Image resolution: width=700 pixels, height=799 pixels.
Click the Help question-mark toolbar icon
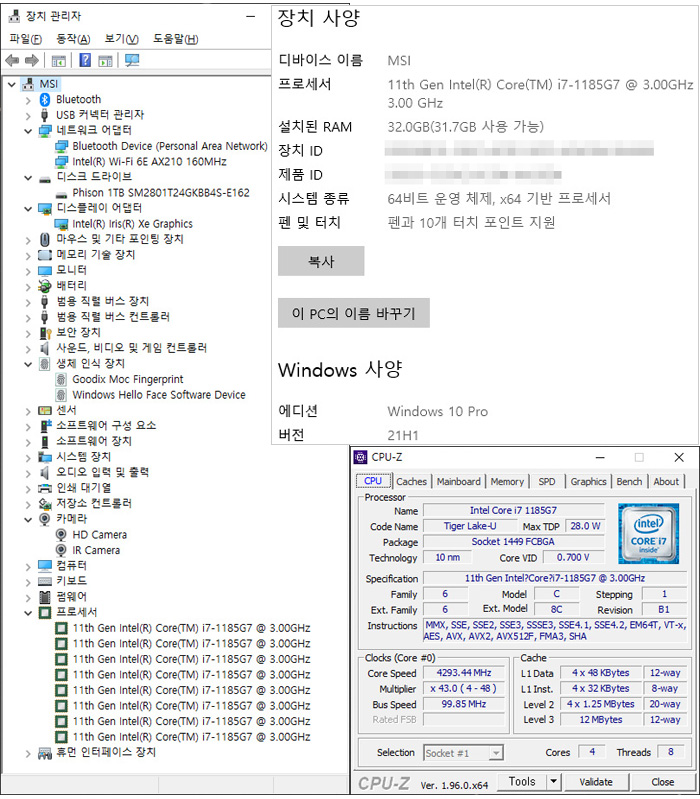pyautogui.click(x=85, y=60)
